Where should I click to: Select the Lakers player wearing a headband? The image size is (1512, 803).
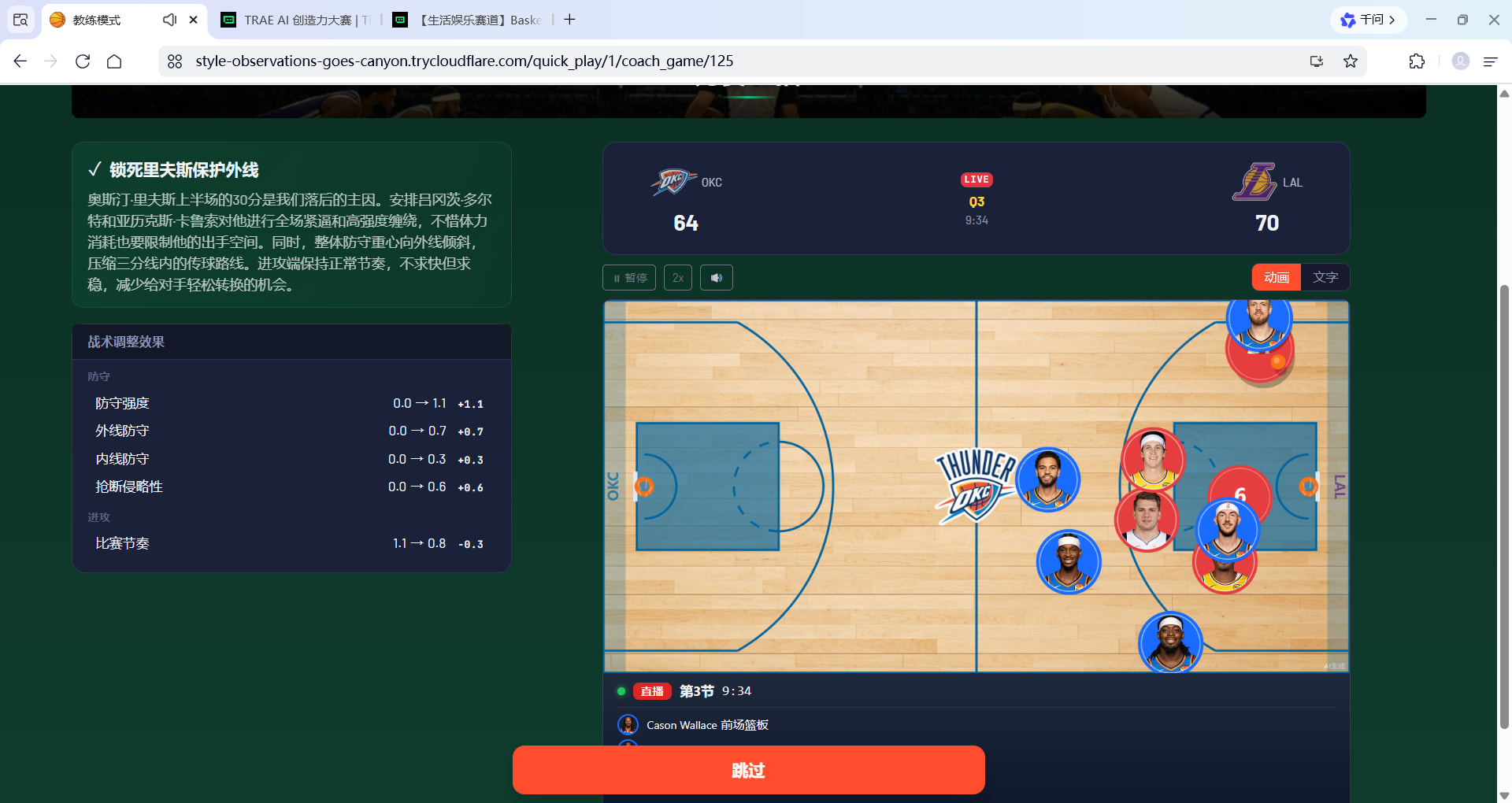[1153, 459]
